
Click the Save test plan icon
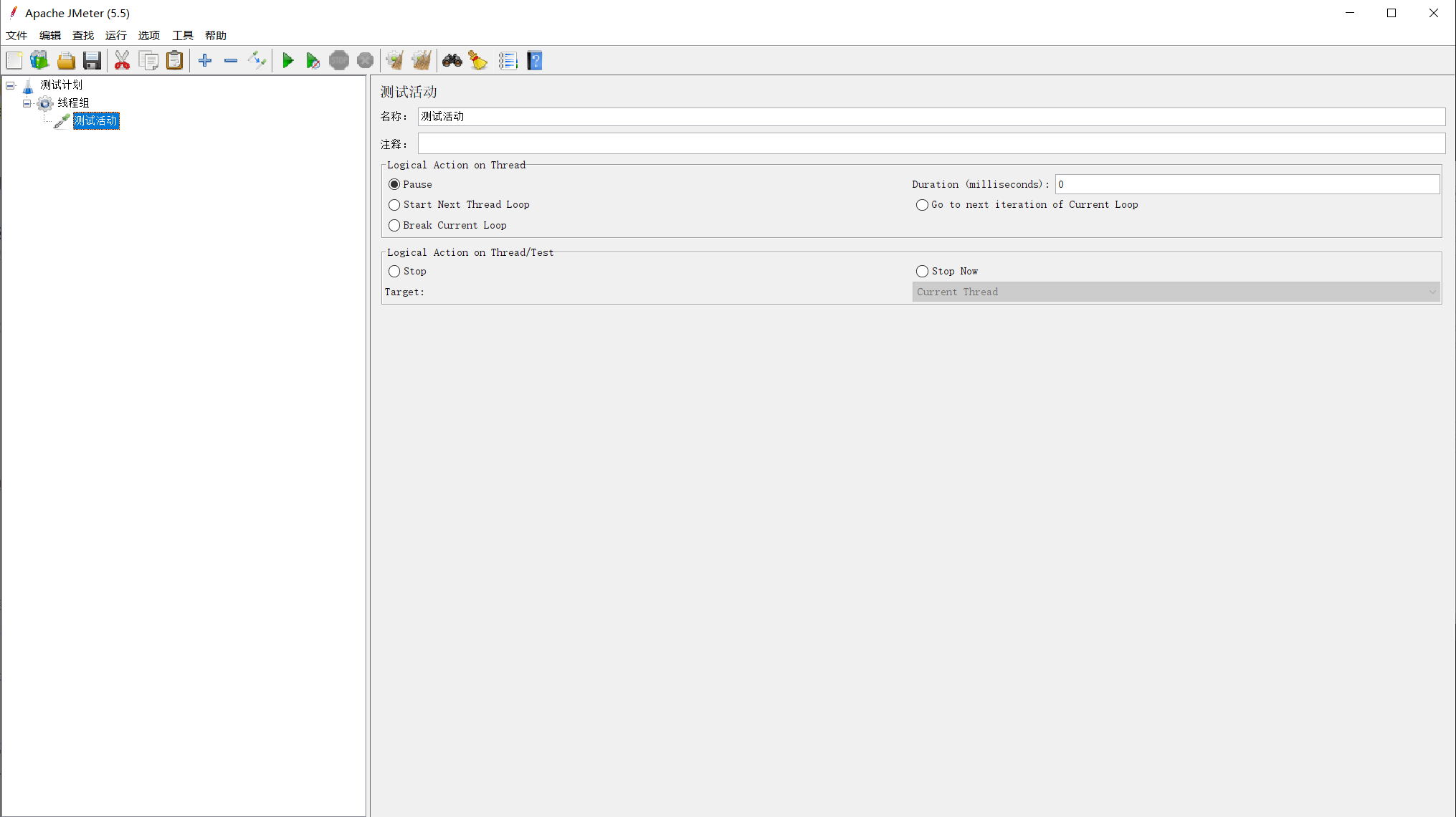[x=92, y=61]
